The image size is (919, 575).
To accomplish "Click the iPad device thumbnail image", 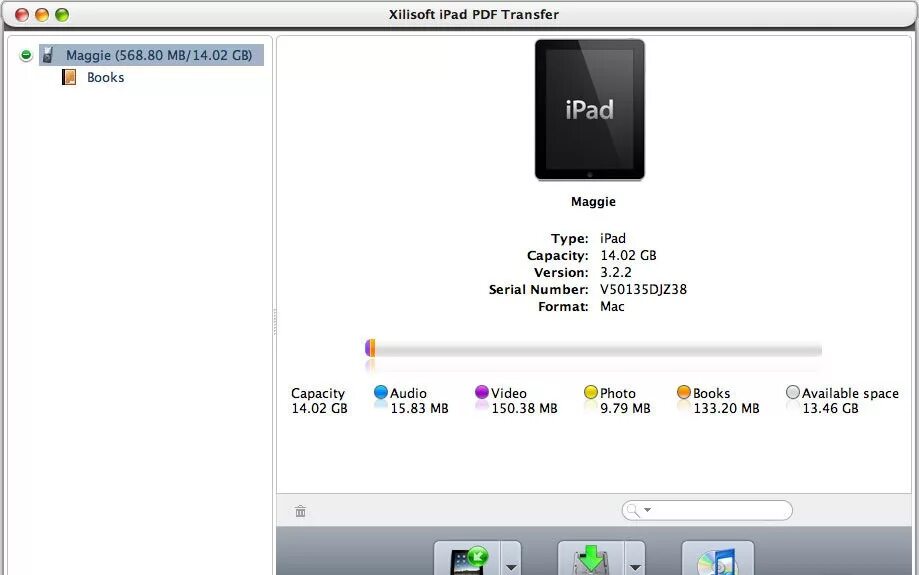I will coord(590,110).
